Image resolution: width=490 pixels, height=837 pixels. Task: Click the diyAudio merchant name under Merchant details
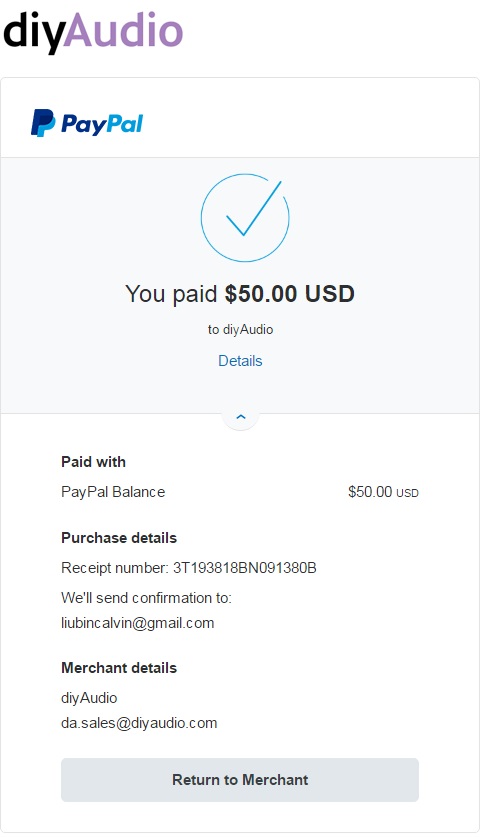[x=89, y=698]
